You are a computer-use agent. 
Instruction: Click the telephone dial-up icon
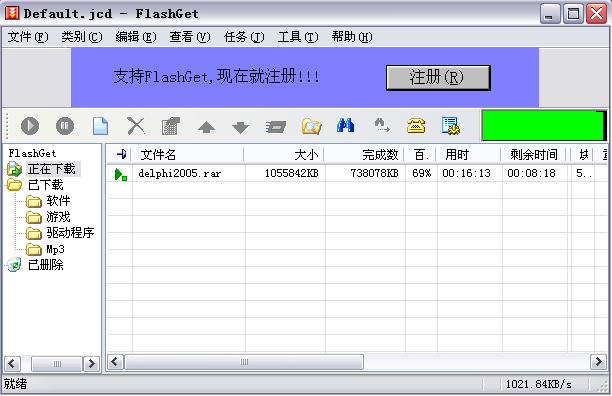click(x=416, y=126)
